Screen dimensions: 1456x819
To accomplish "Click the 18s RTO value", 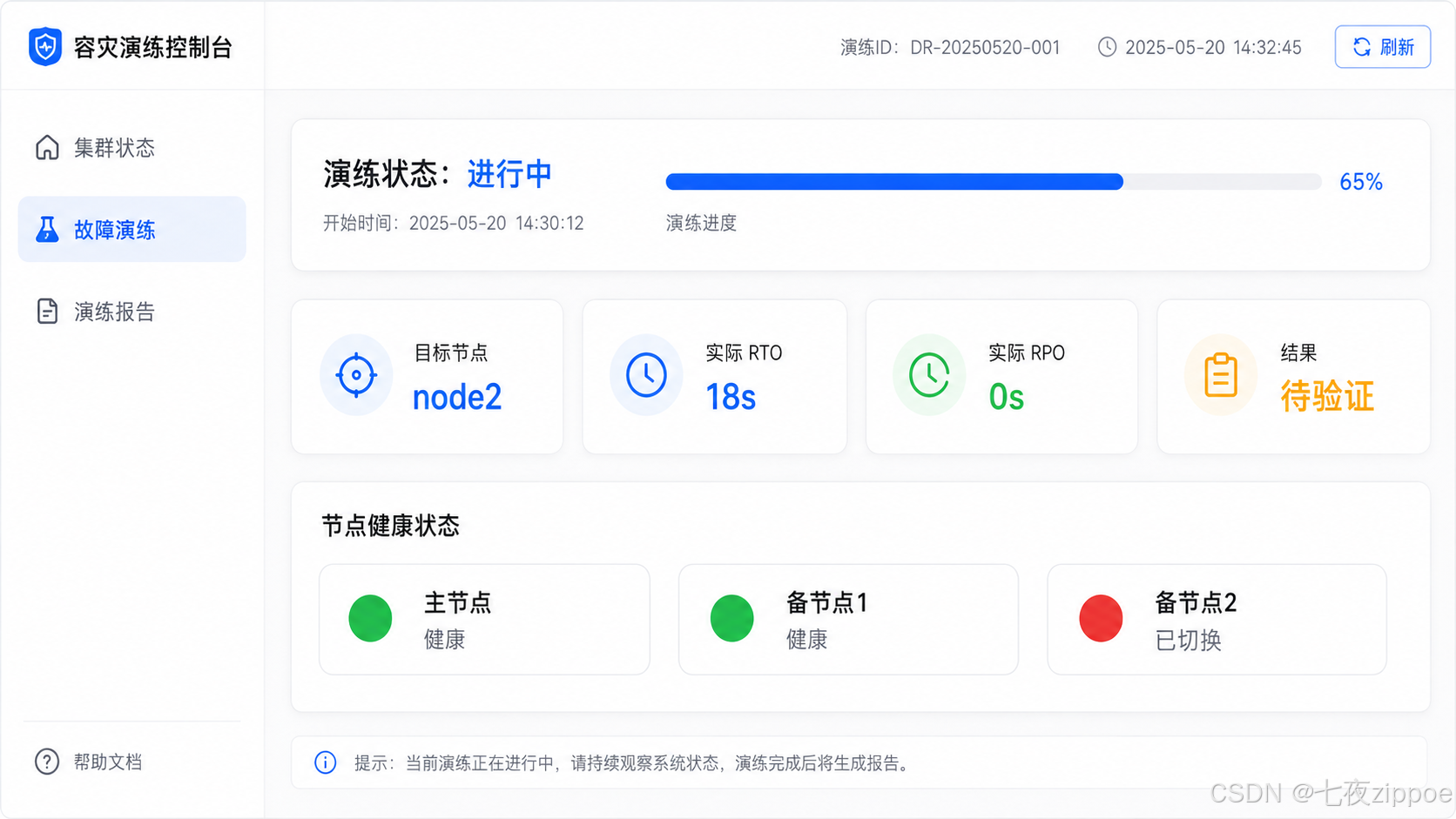I will (731, 398).
